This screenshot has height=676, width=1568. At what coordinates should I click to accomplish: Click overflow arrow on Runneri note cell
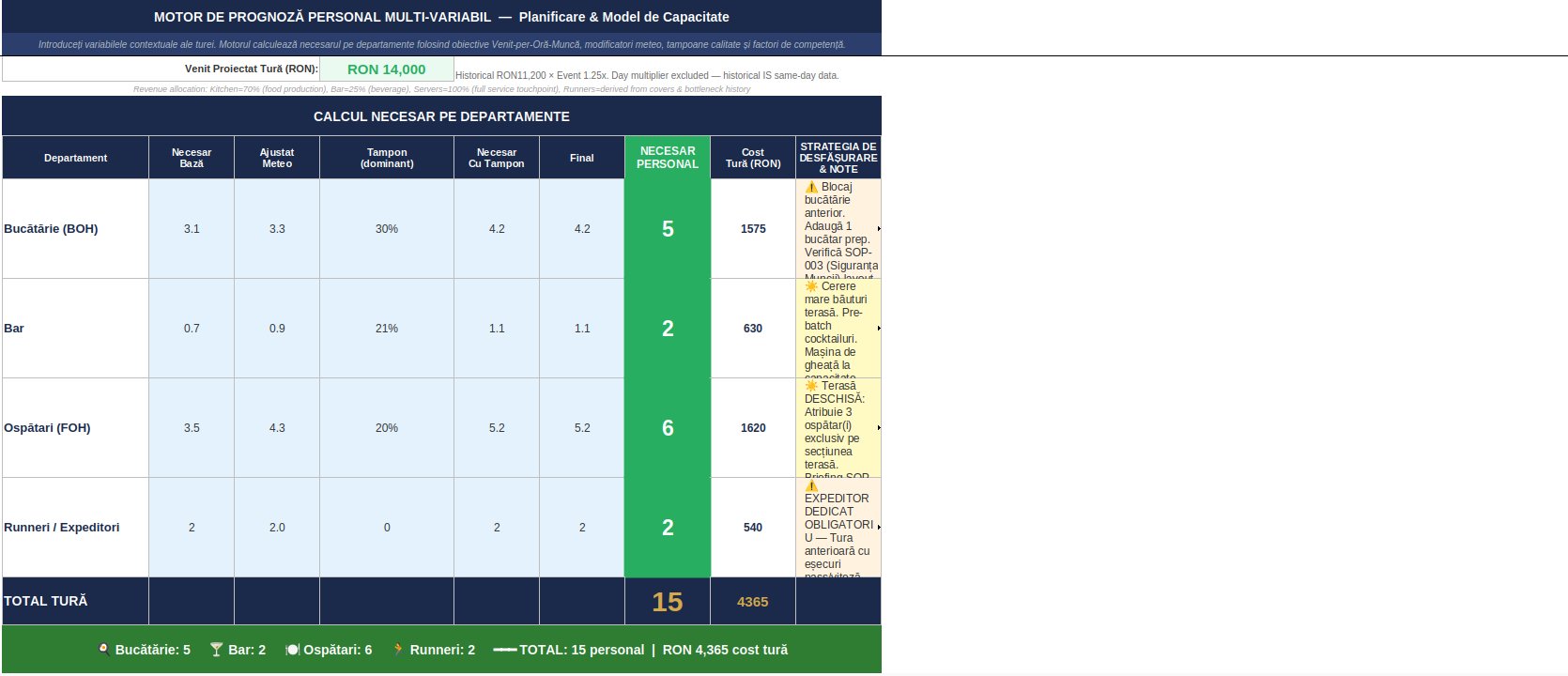click(x=878, y=527)
